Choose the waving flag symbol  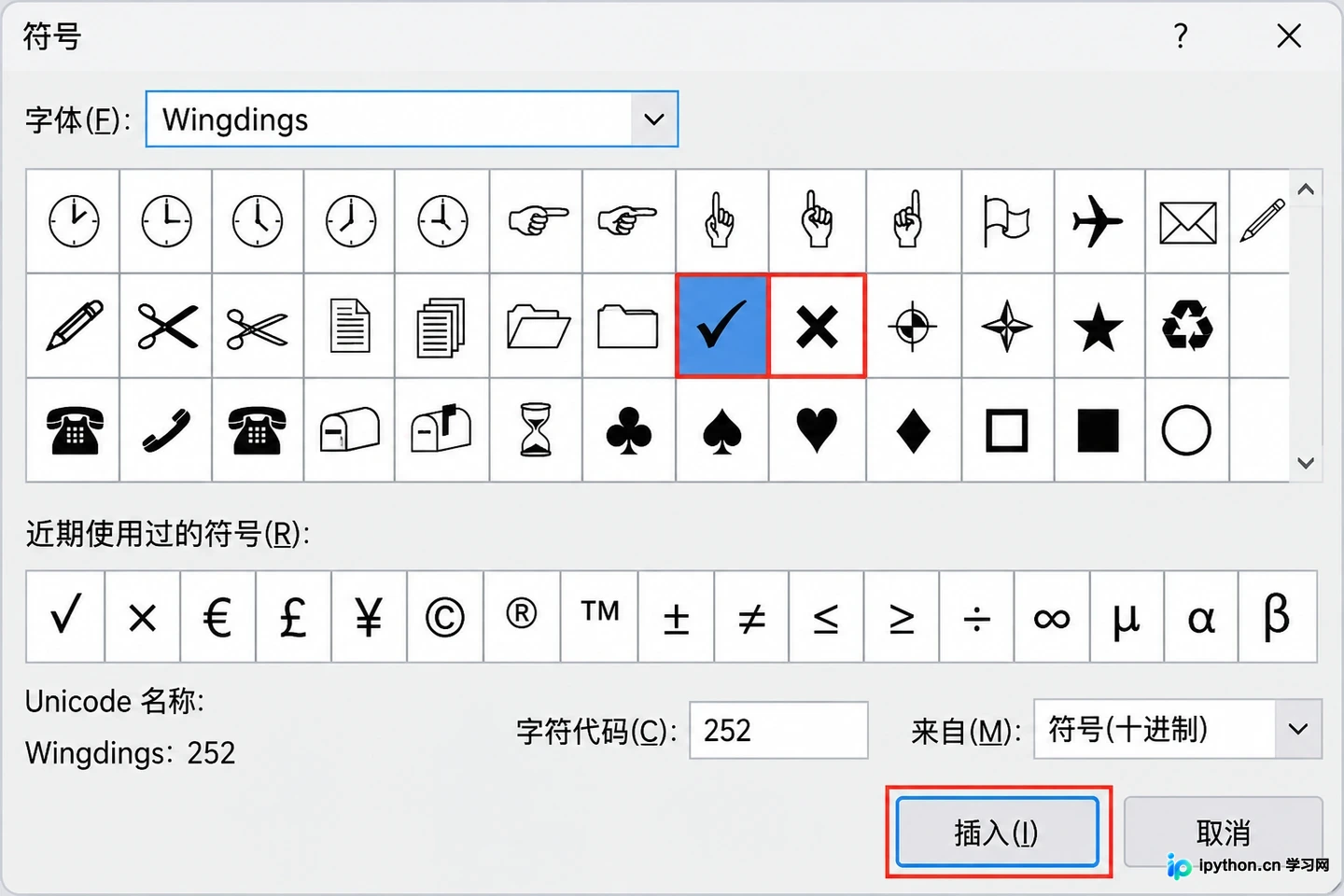coord(1007,221)
